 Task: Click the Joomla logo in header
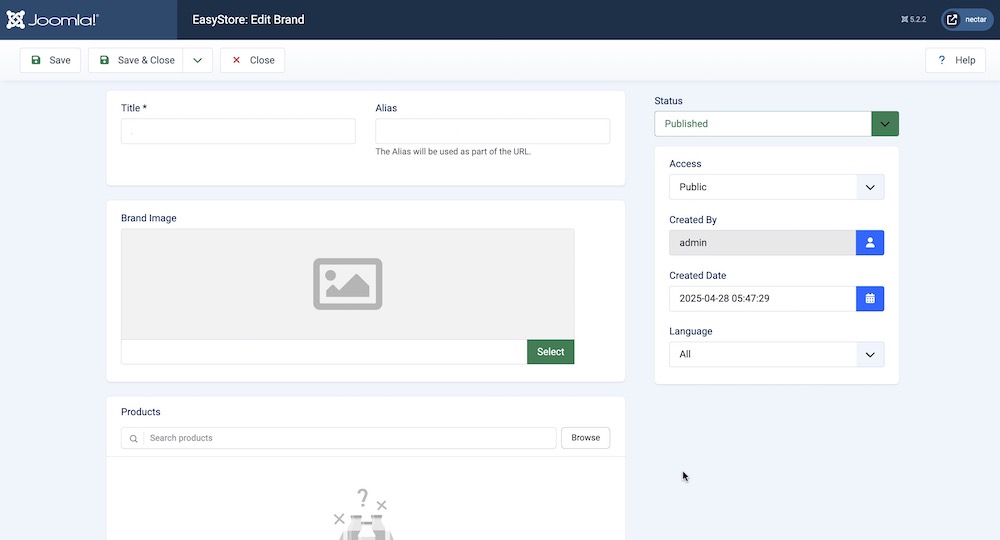tap(52, 19)
